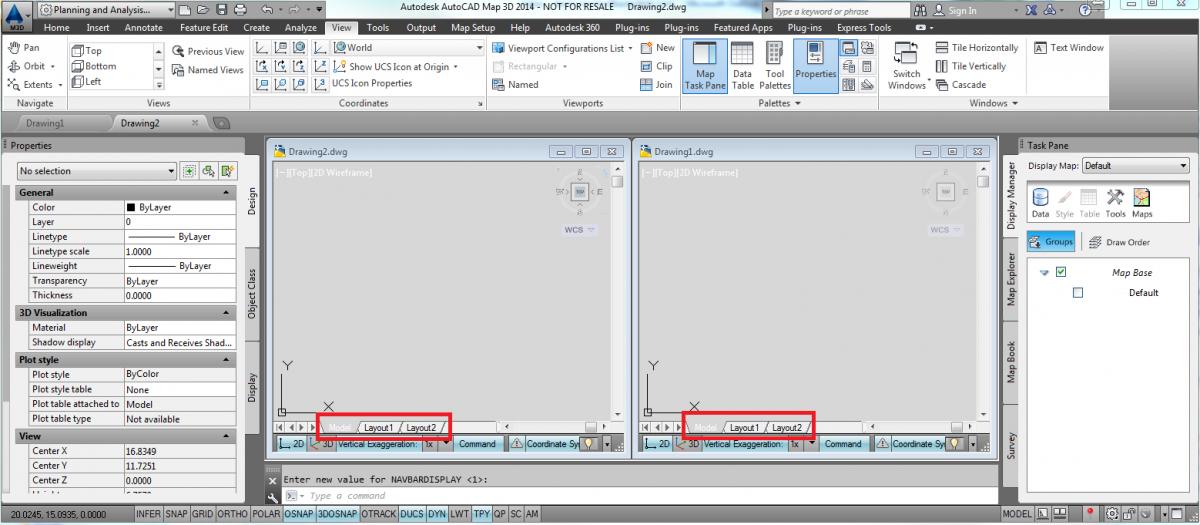Toggle OTRACK in status bar
This screenshot has width=1200, height=525.
[378, 514]
